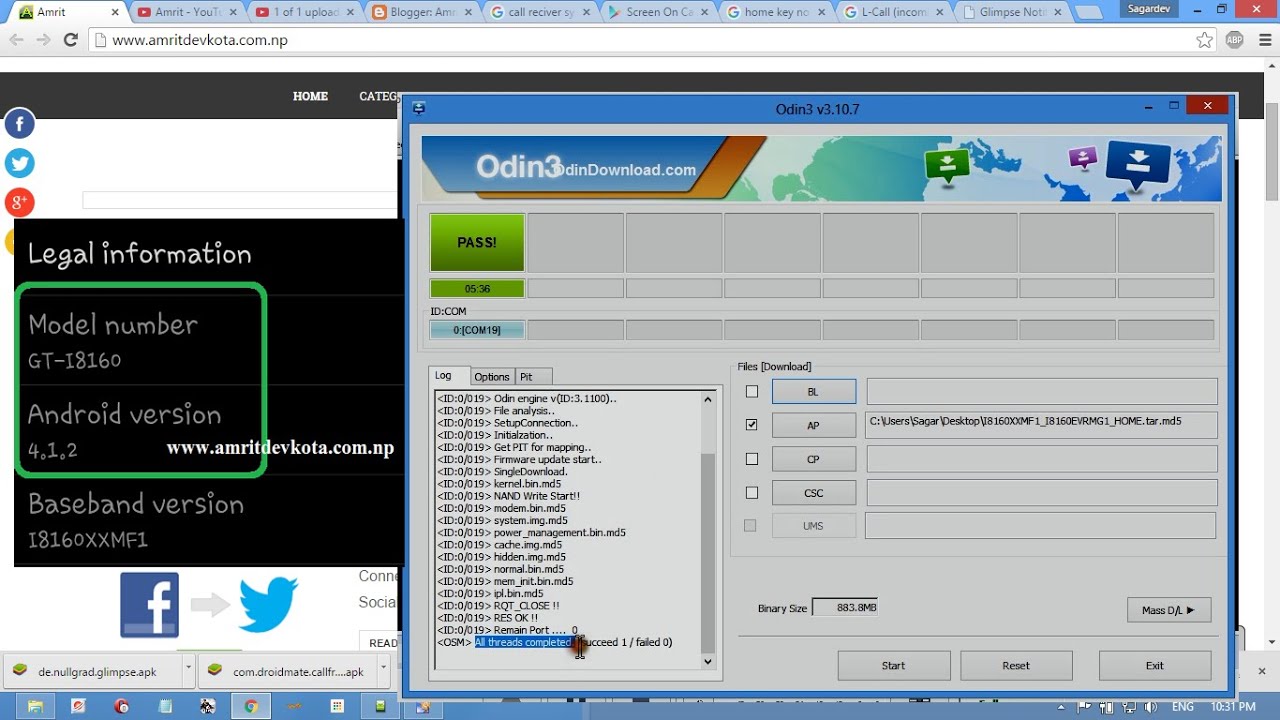Switch to the Options tab in Odin
Screen dimensions: 1280x720
pos(492,377)
